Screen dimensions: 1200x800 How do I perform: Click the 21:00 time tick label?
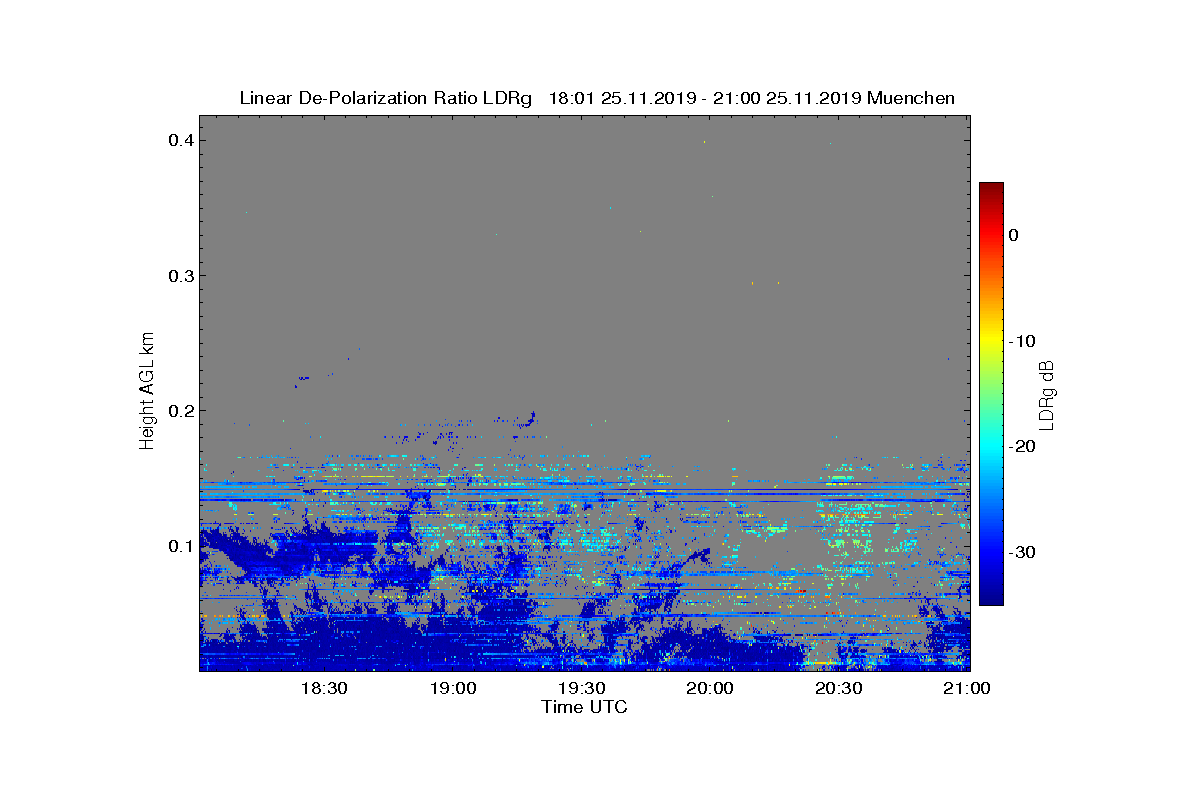point(967,689)
